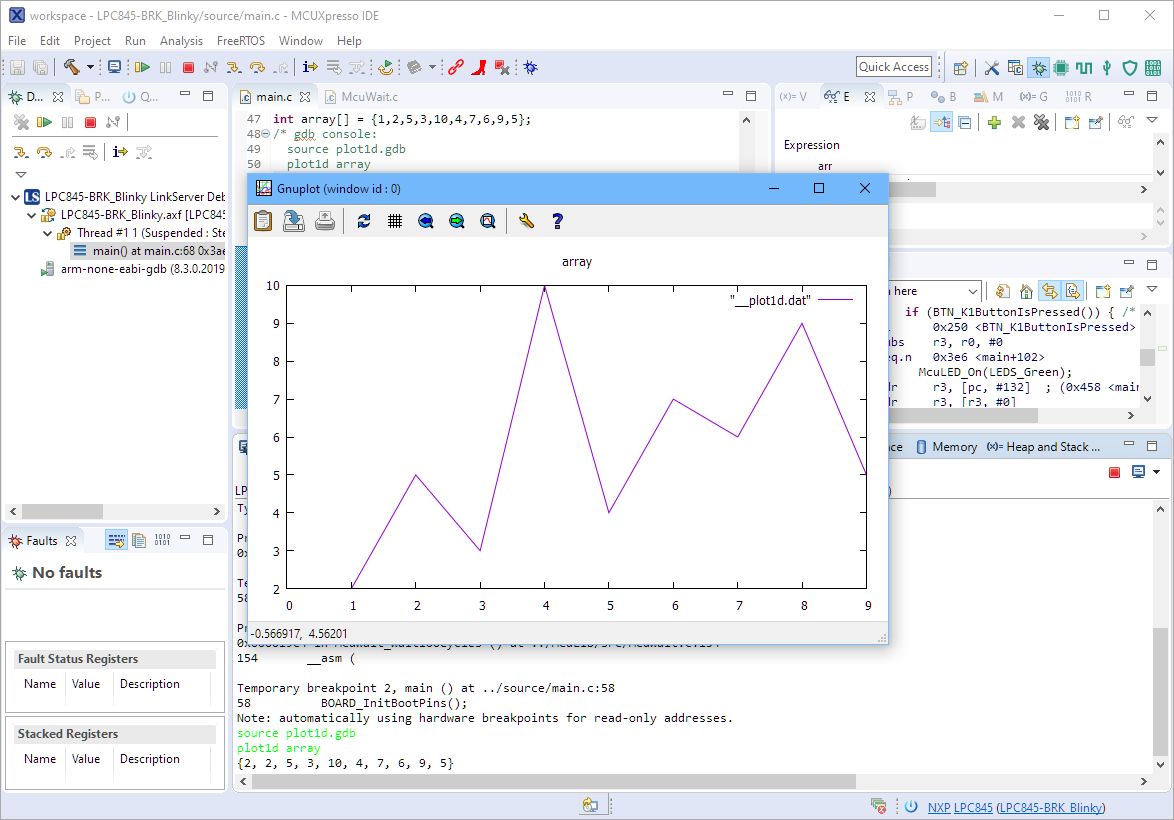Switch to the Memory tab
Screen dimensions: 1174x820
[x=946, y=447]
